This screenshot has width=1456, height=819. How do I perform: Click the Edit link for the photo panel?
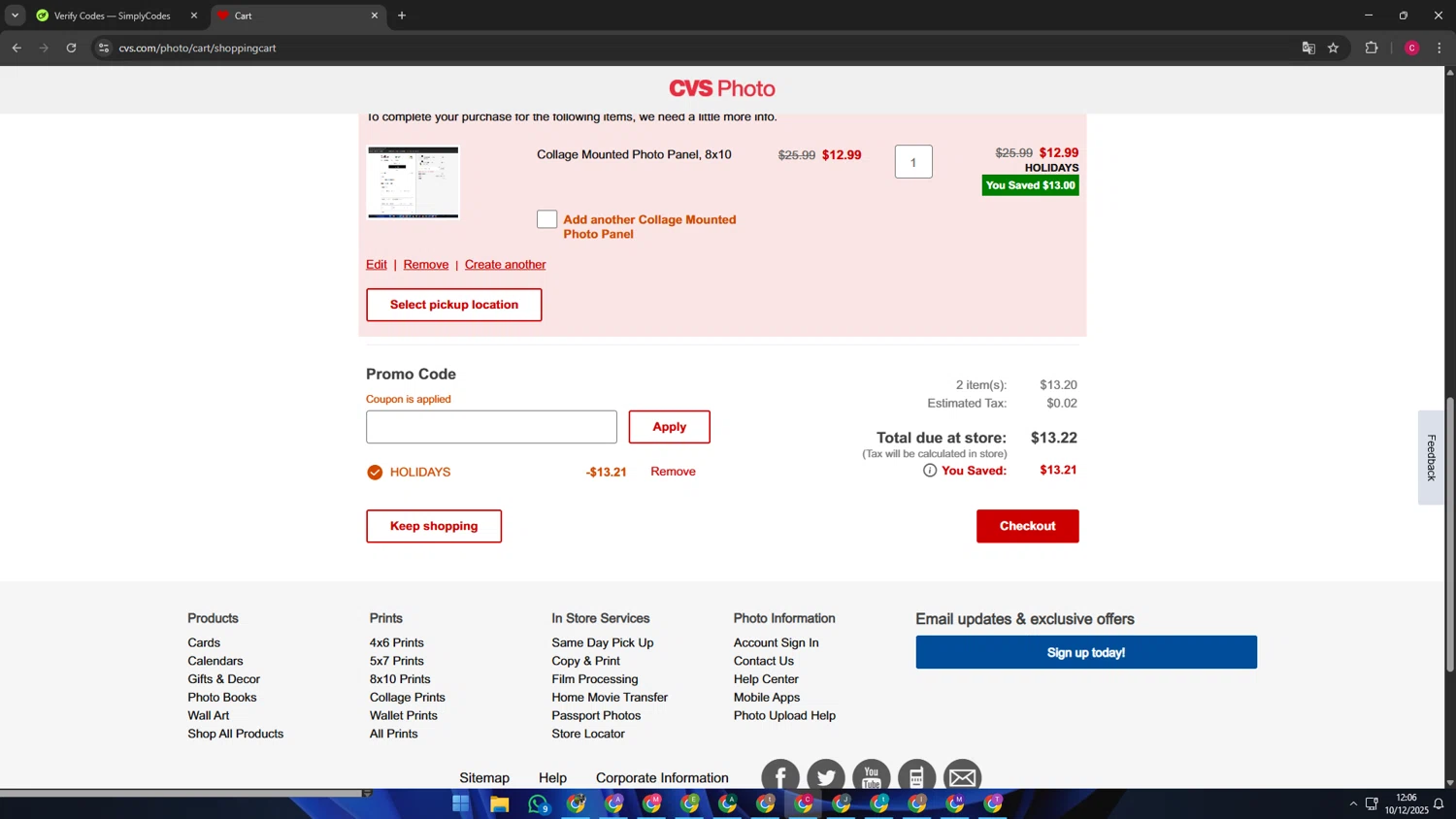tap(377, 264)
